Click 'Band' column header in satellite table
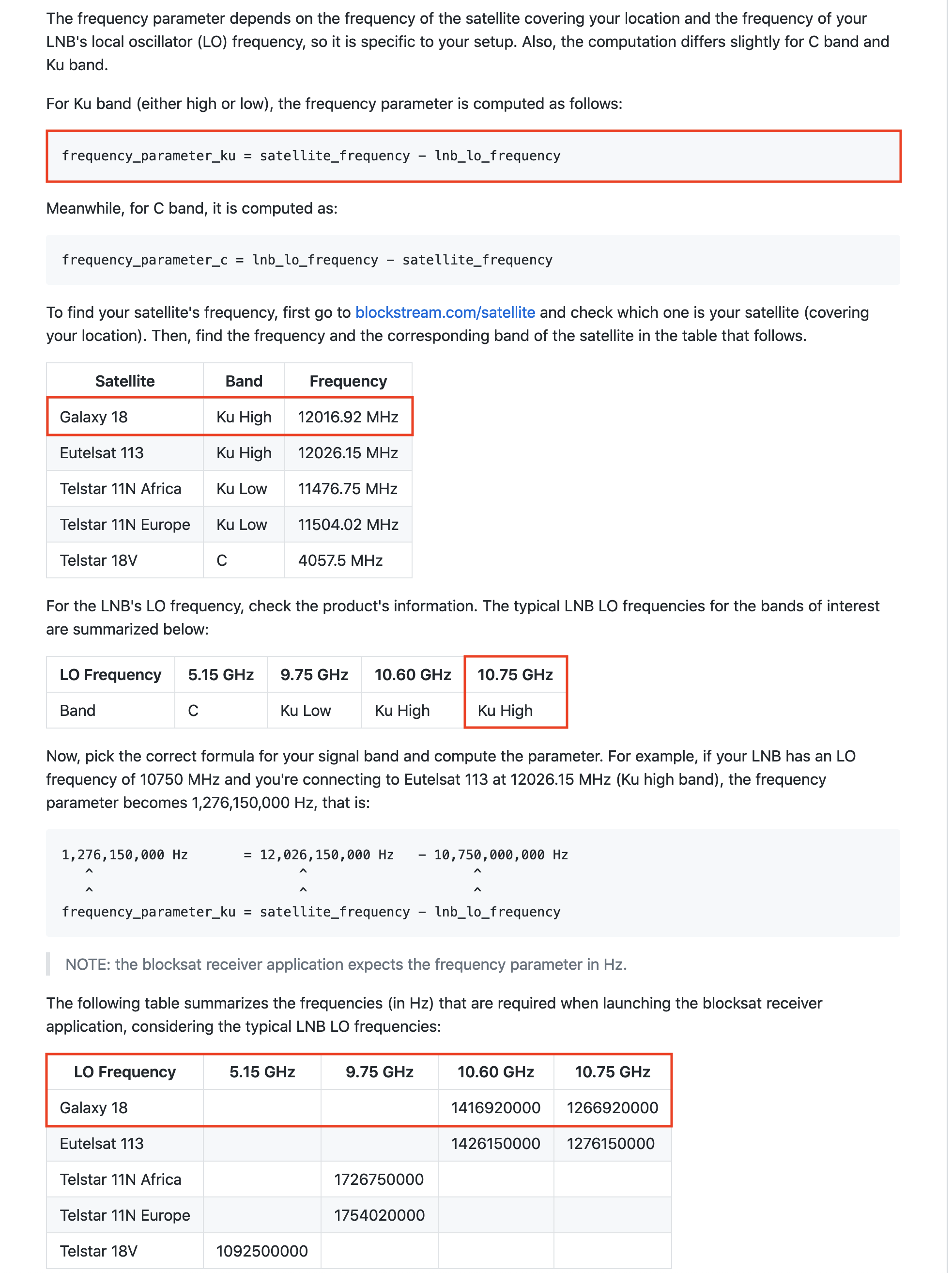Viewport: 952px width, 1273px height. pyautogui.click(x=244, y=381)
